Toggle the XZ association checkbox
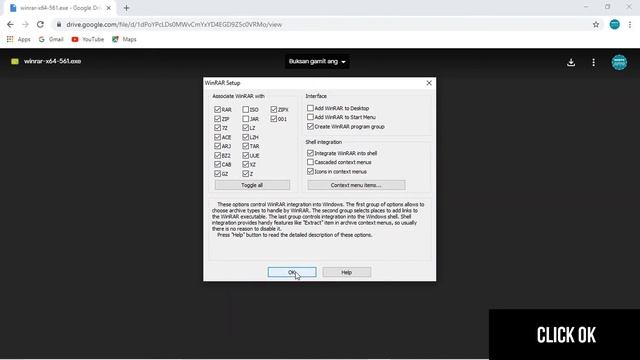The height and width of the screenshot is (360, 640). tap(245, 164)
